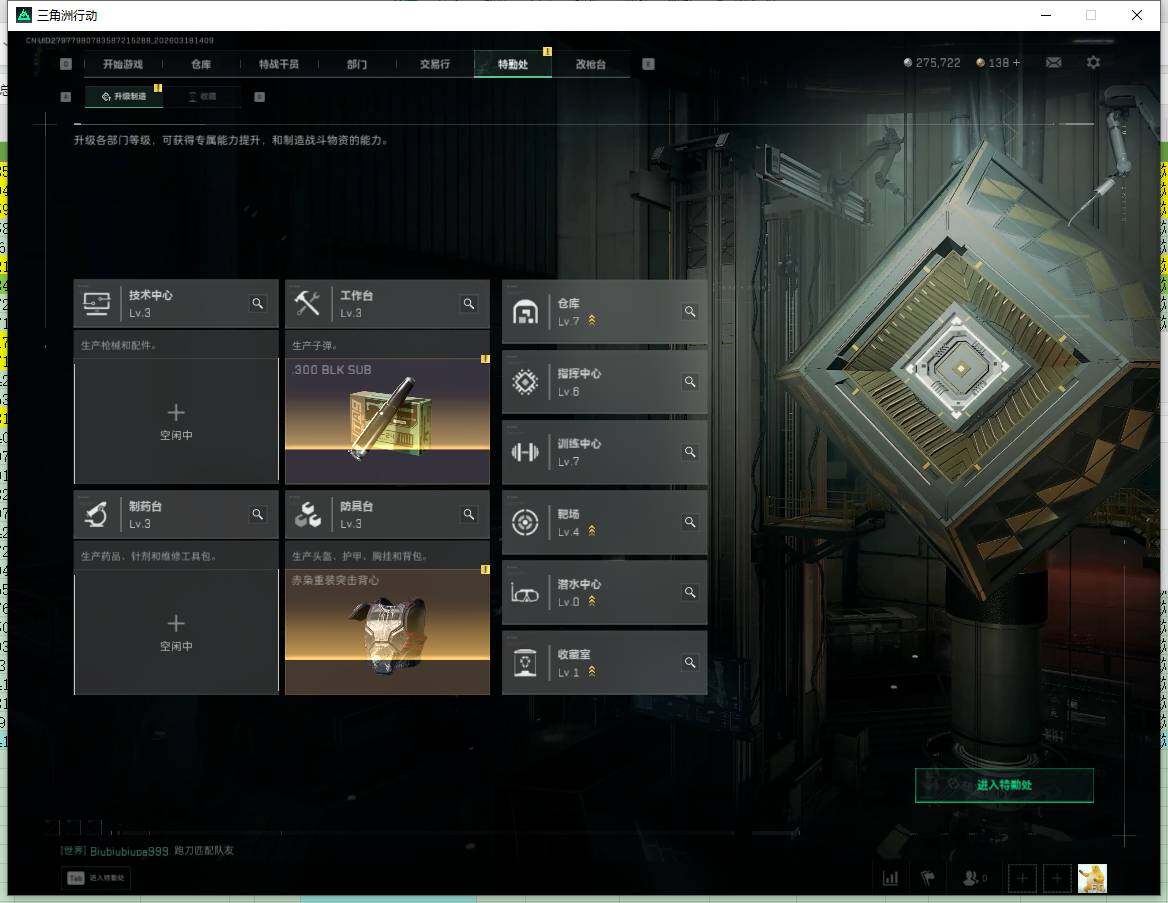Inspect 靶场 with its magnifier icon
Screen dimensions: 1168x903
pyautogui.click(x=690, y=522)
